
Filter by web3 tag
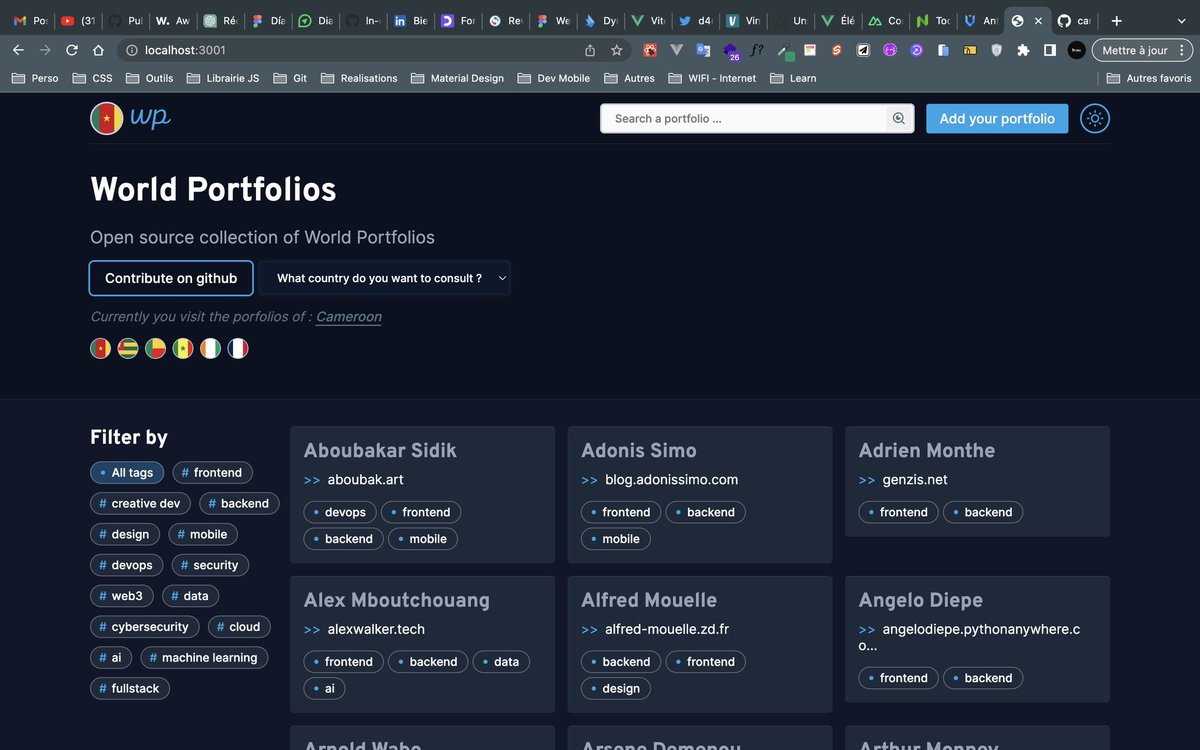point(122,596)
